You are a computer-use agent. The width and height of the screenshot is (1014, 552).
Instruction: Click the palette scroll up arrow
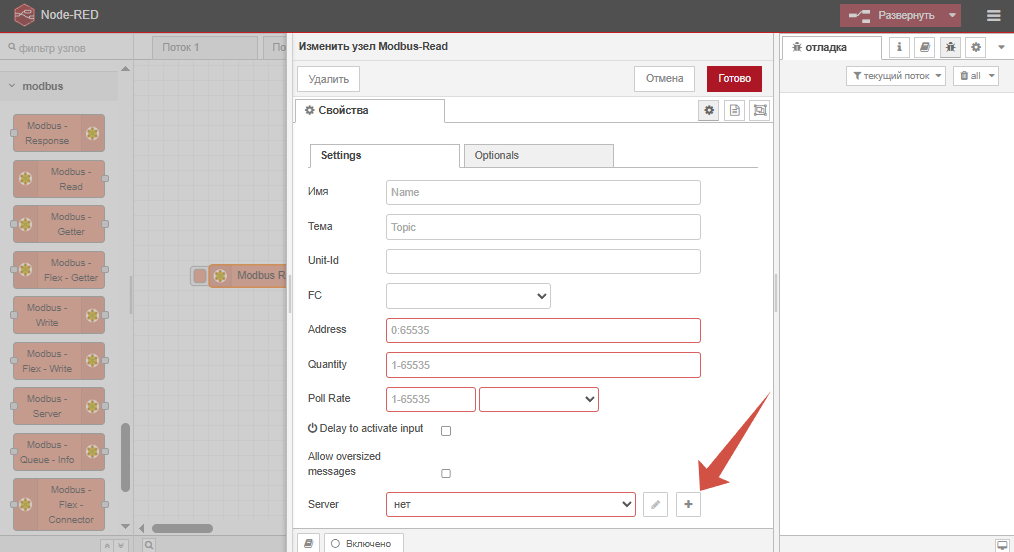pos(125,69)
